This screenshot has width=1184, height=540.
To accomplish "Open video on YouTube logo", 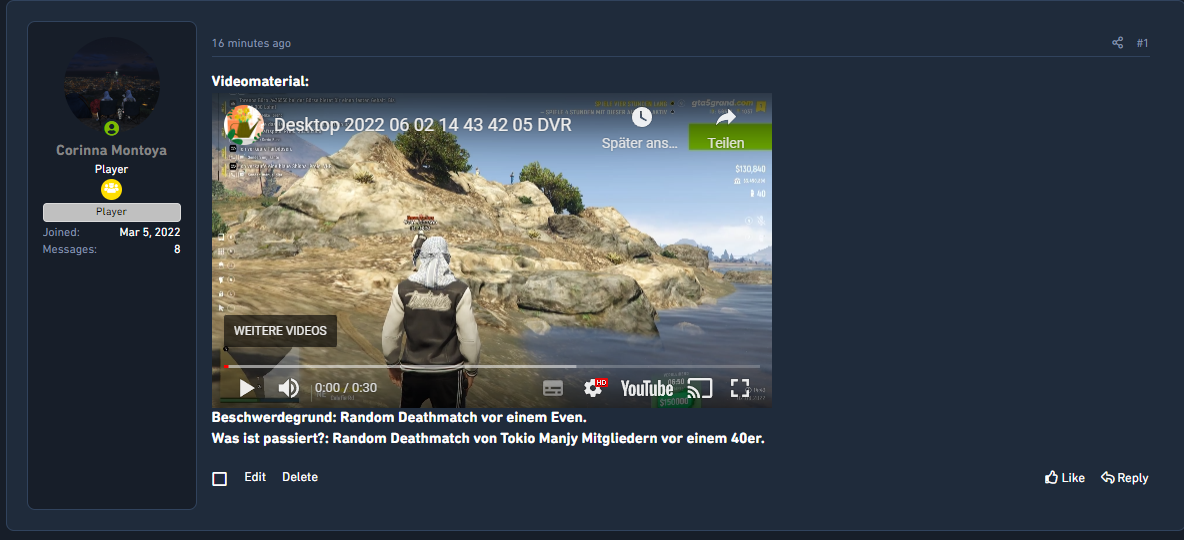I will click(x=646, y=388).
